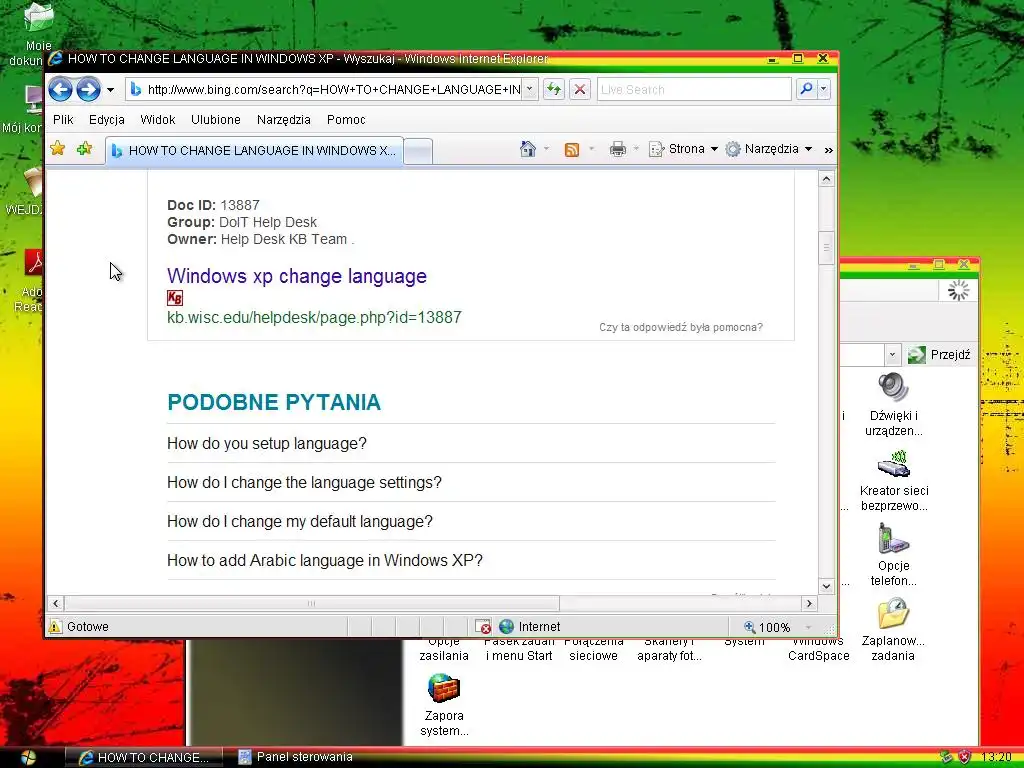
Task: Click the Internet Explorer Back arrow button
Action: (x=60, y=89)
